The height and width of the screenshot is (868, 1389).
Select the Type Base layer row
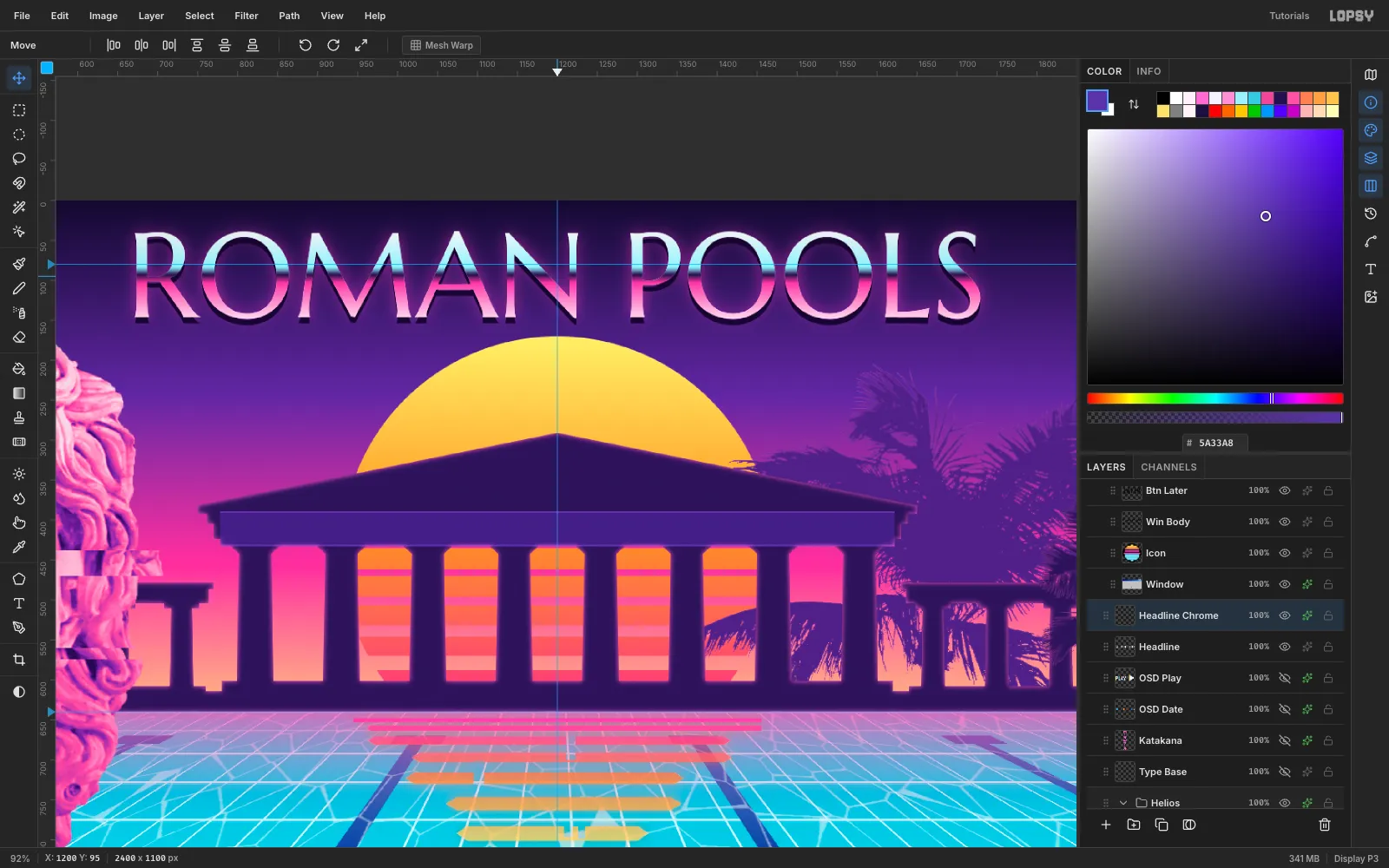click(1215, 772)
